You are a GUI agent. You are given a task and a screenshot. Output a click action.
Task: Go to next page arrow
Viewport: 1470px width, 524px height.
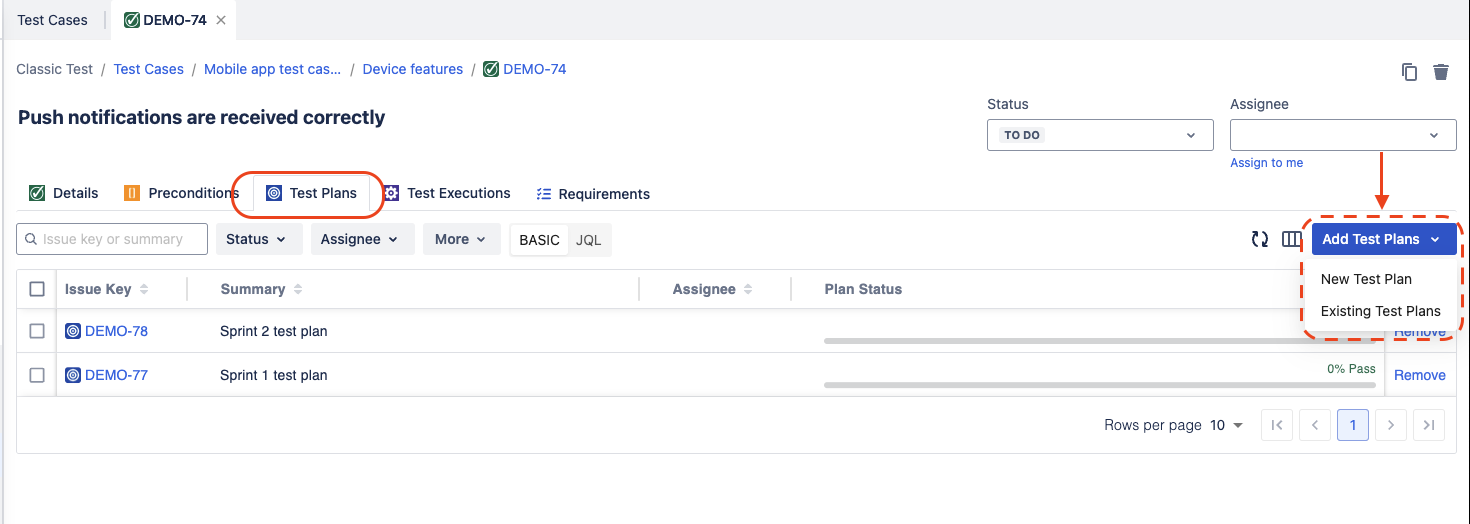(1391, 425)
